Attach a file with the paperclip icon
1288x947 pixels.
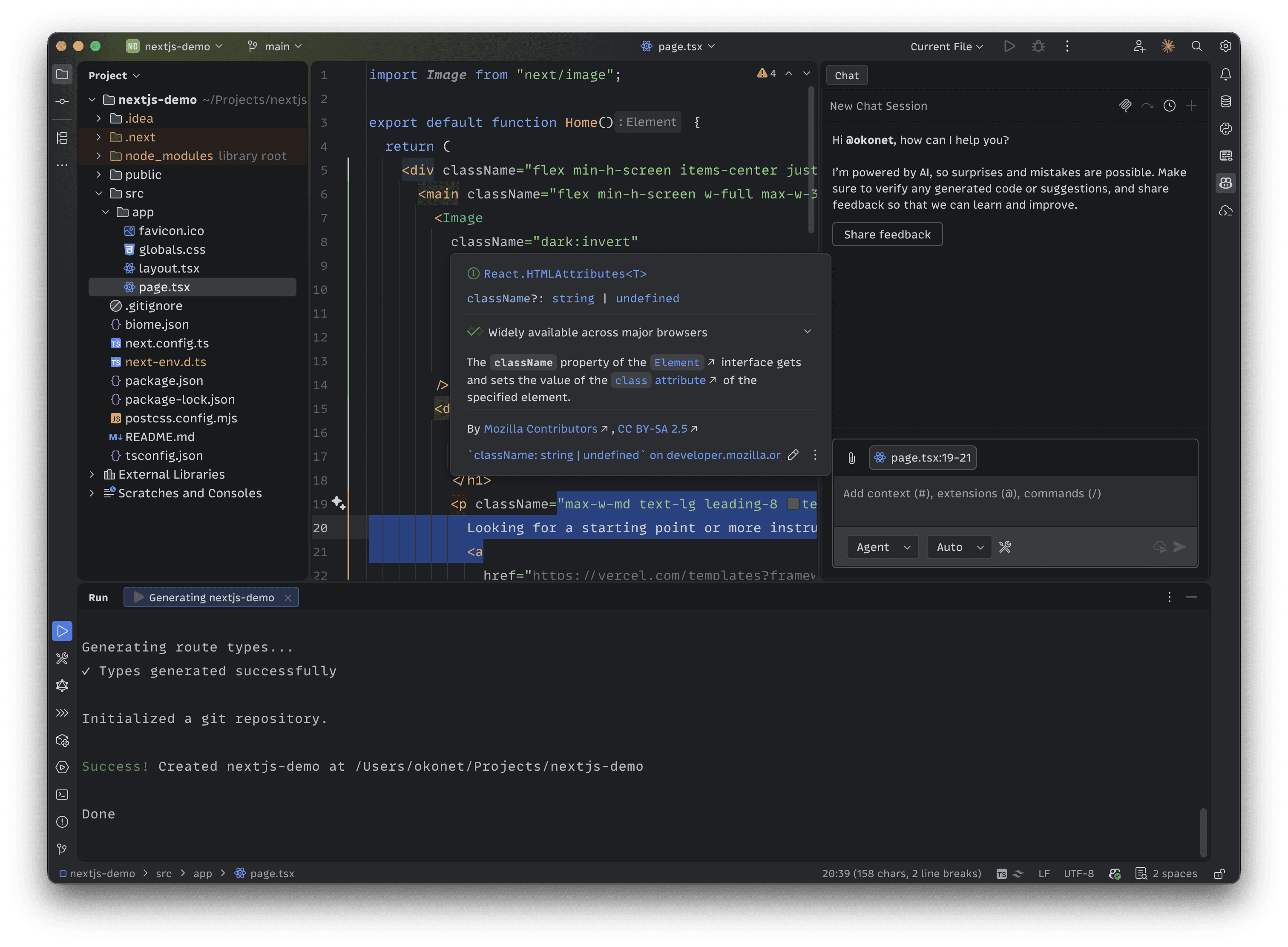coord(851,457)
